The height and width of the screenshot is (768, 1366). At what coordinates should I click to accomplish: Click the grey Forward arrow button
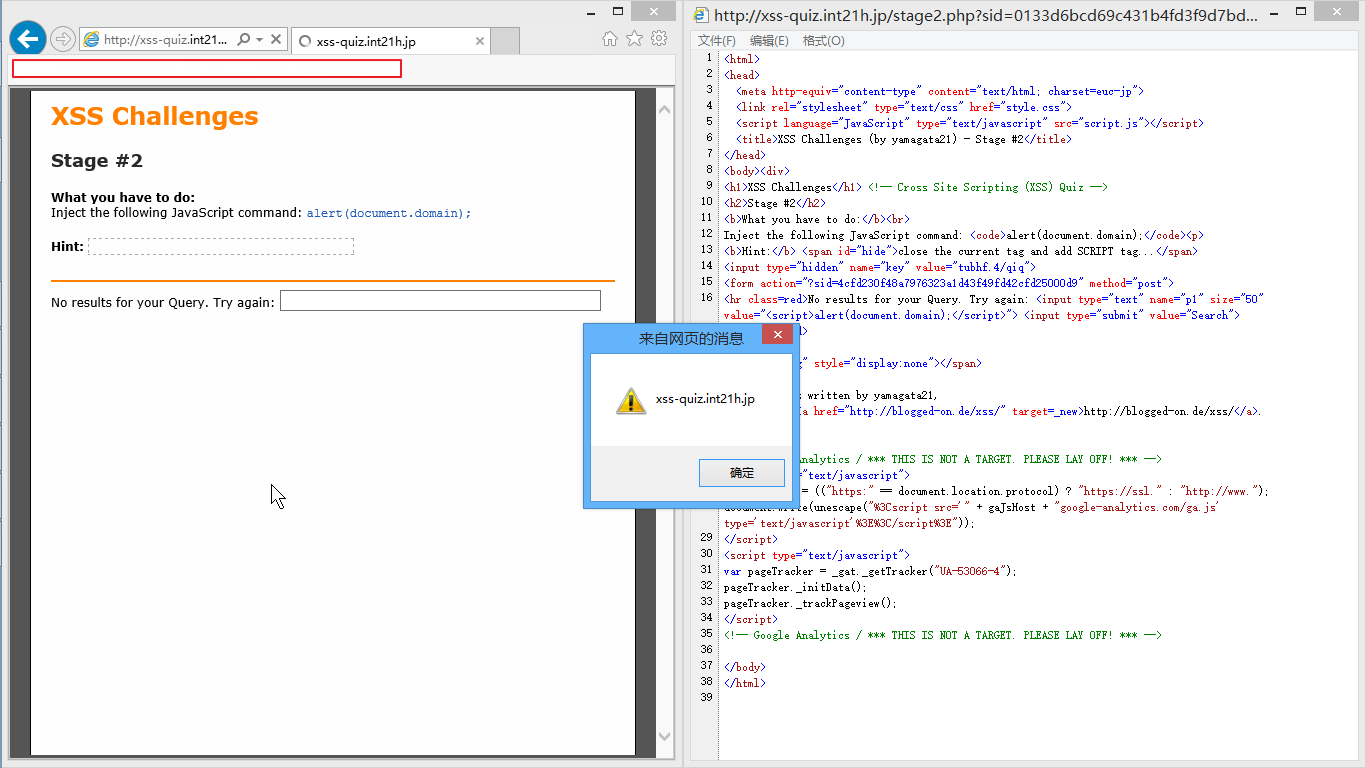pos(63,39)
